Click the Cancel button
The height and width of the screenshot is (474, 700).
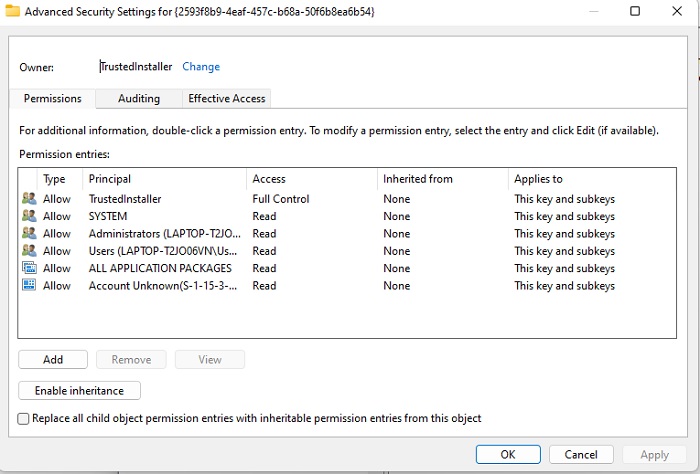pos(581,454)
